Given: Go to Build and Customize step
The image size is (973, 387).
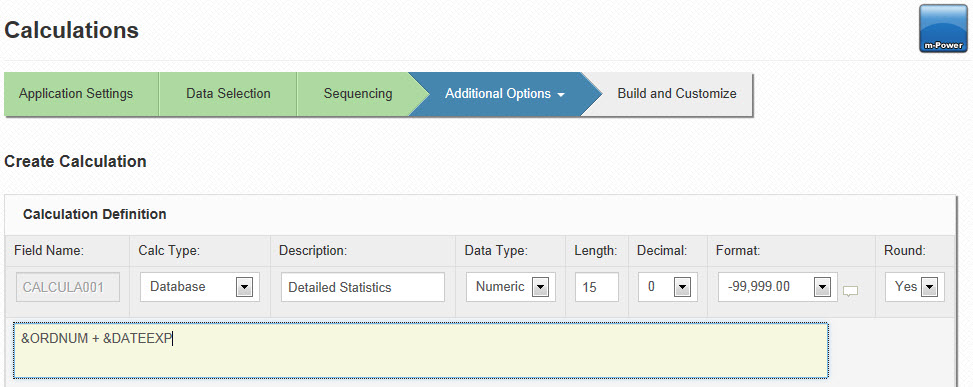Looking at the screenshot, I should pyautogui.click(x=676, y=94).
